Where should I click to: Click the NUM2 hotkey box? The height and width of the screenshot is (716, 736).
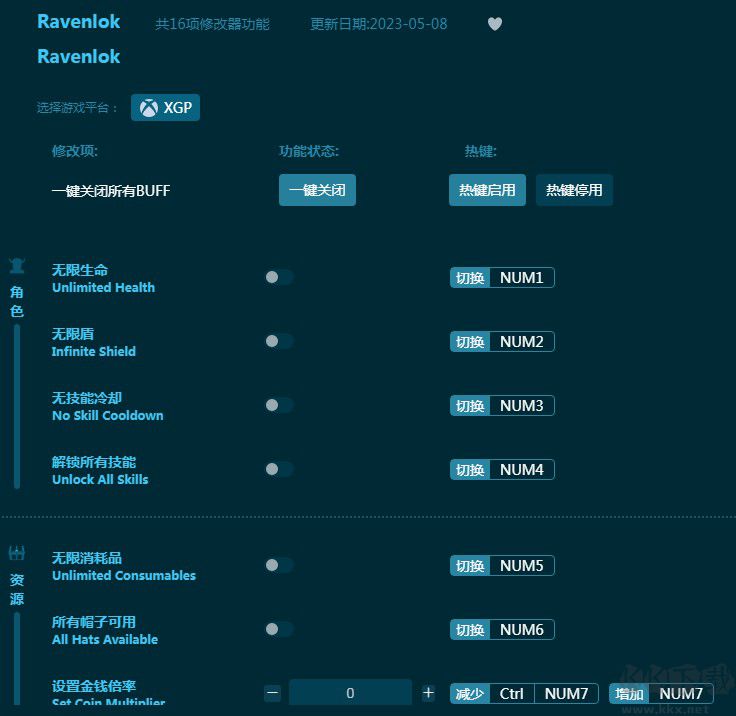(x=521, y=341)
